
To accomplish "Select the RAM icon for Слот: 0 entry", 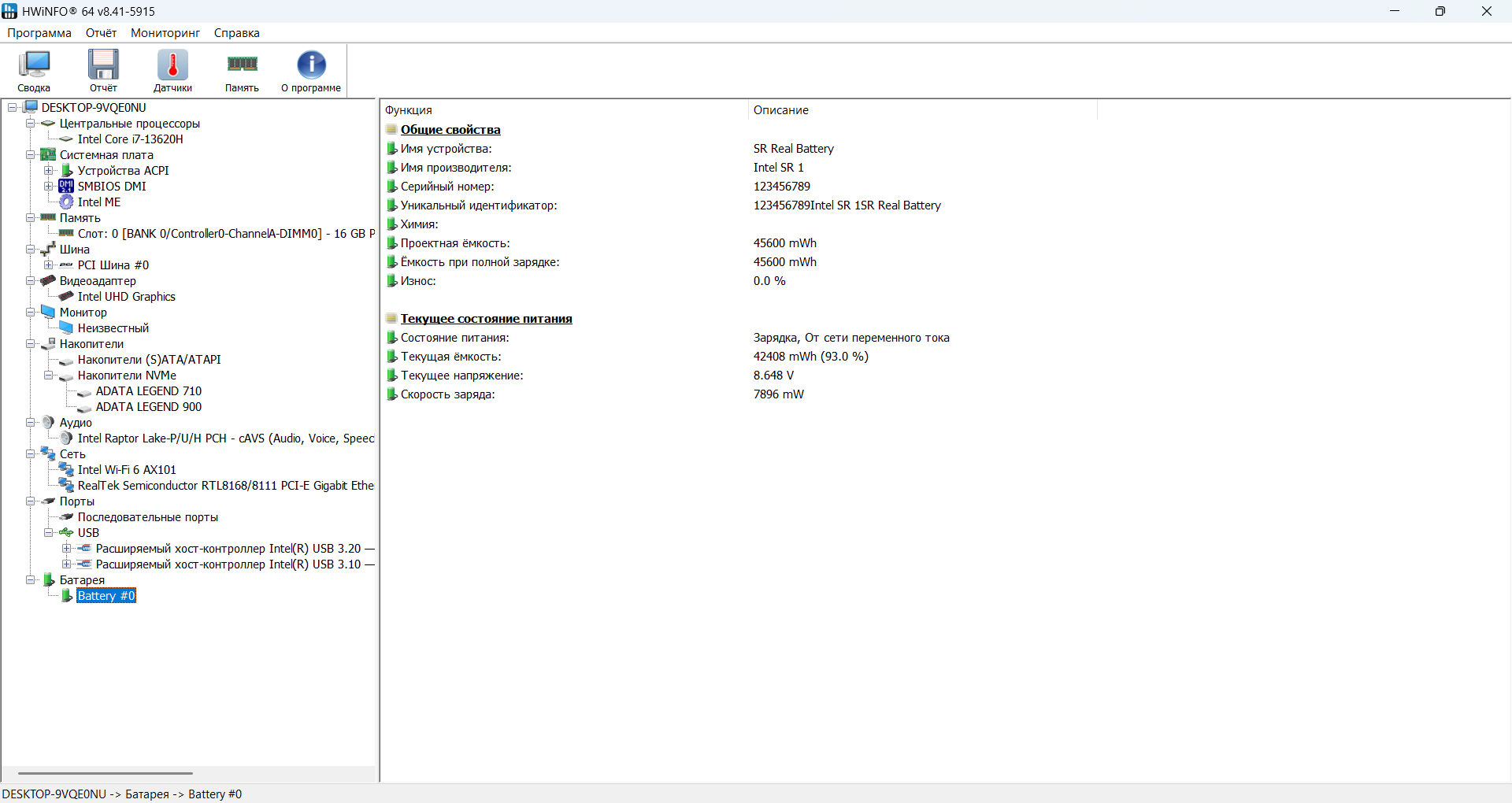I will point(66,234).
